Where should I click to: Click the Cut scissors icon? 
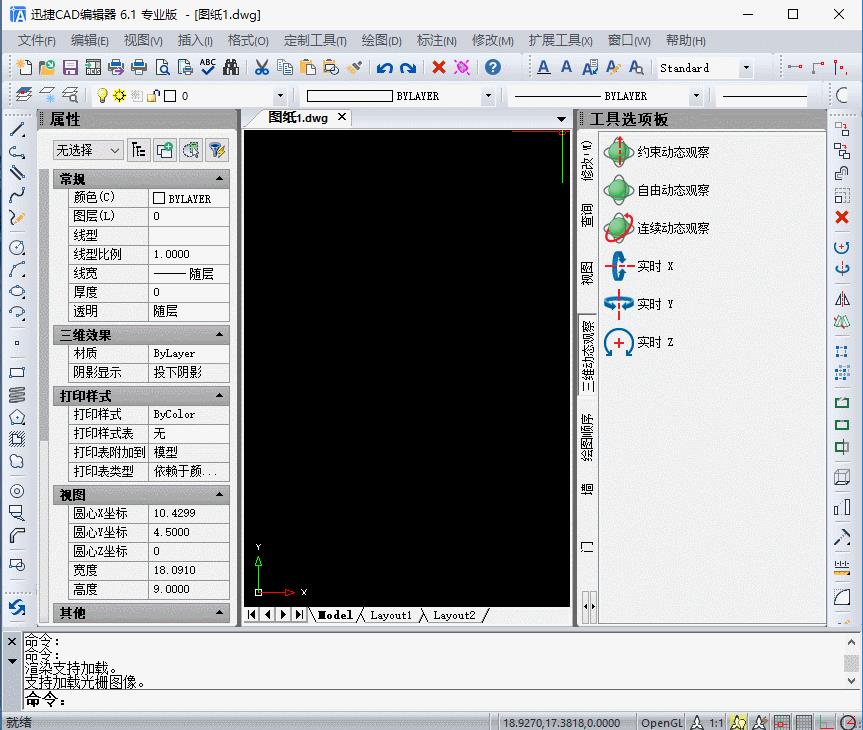click(x=261, y=68)
